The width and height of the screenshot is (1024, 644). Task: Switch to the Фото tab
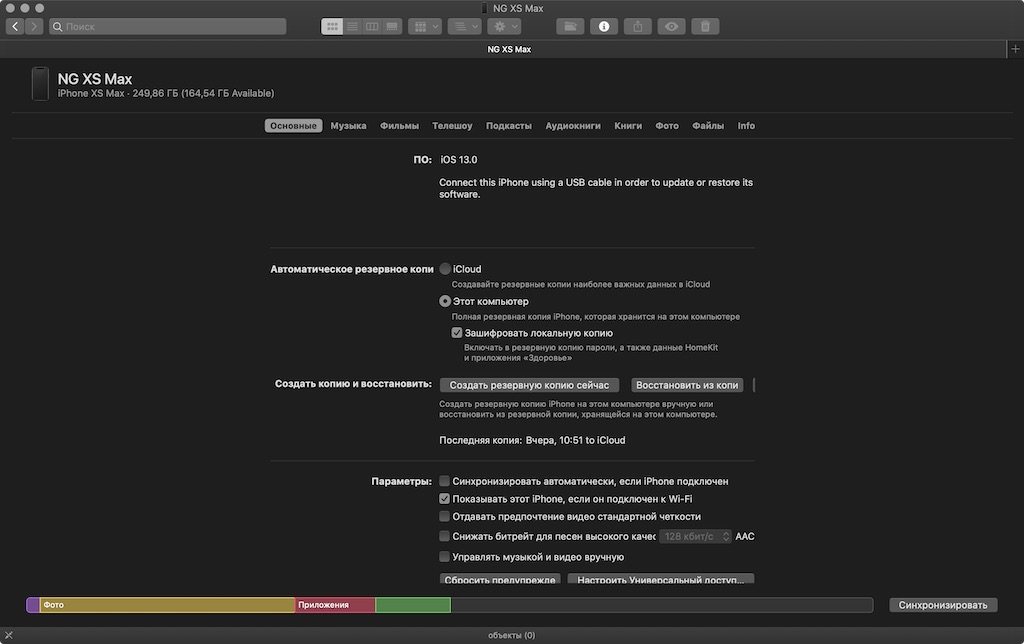[667, 125]
